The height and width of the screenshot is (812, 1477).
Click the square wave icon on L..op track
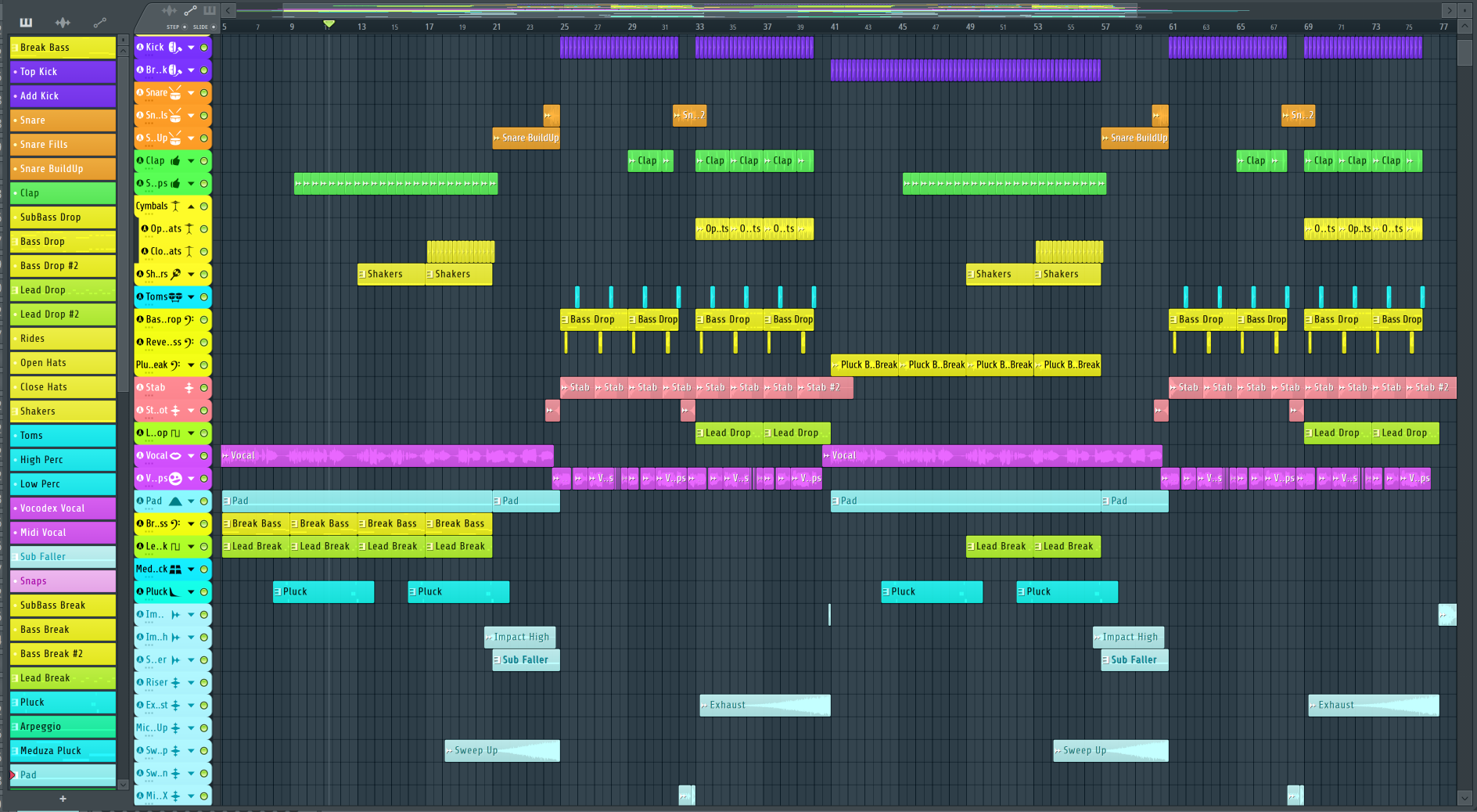tap(175, 433)
